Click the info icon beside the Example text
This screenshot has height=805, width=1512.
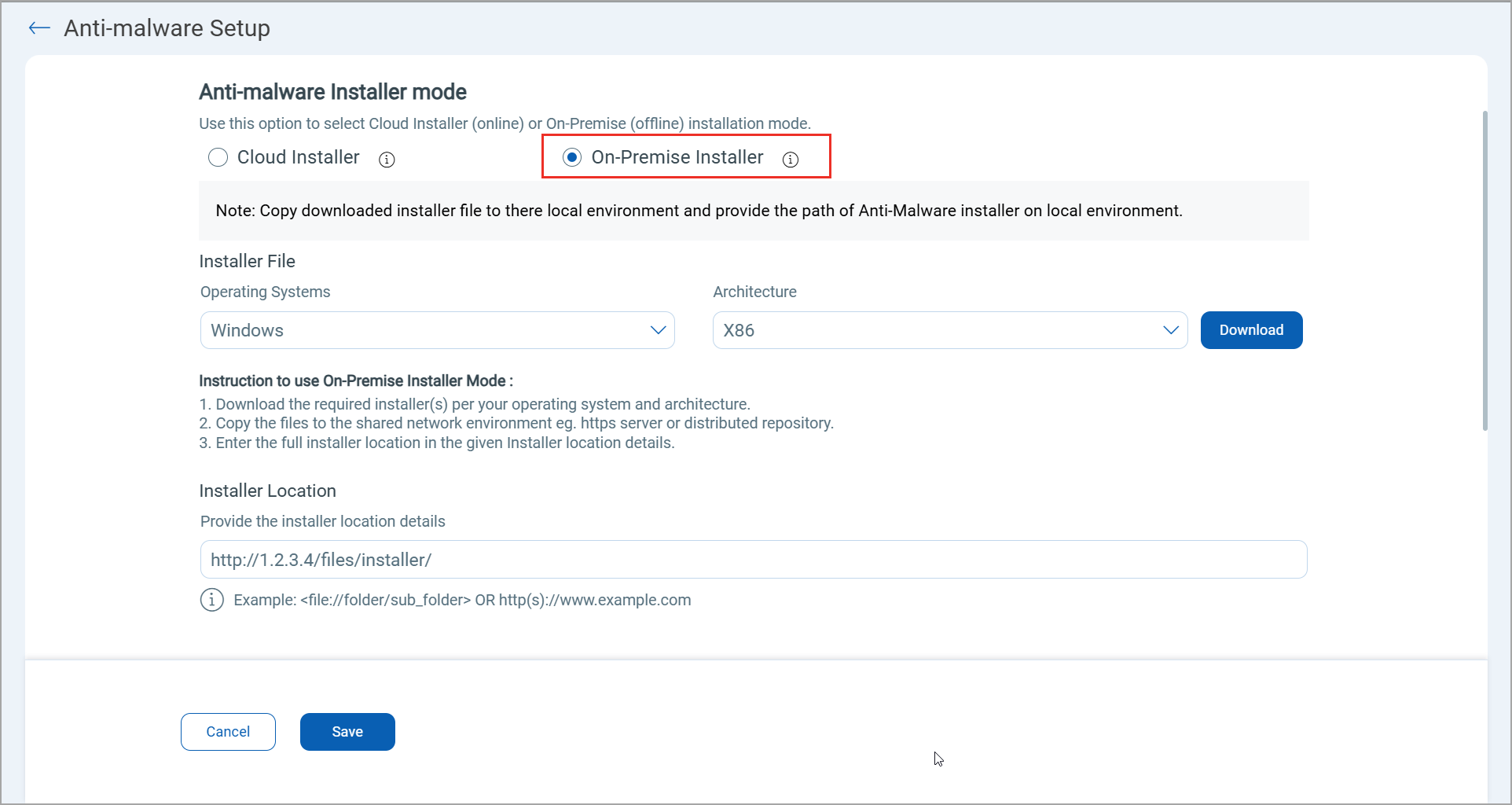pos(211,600)
